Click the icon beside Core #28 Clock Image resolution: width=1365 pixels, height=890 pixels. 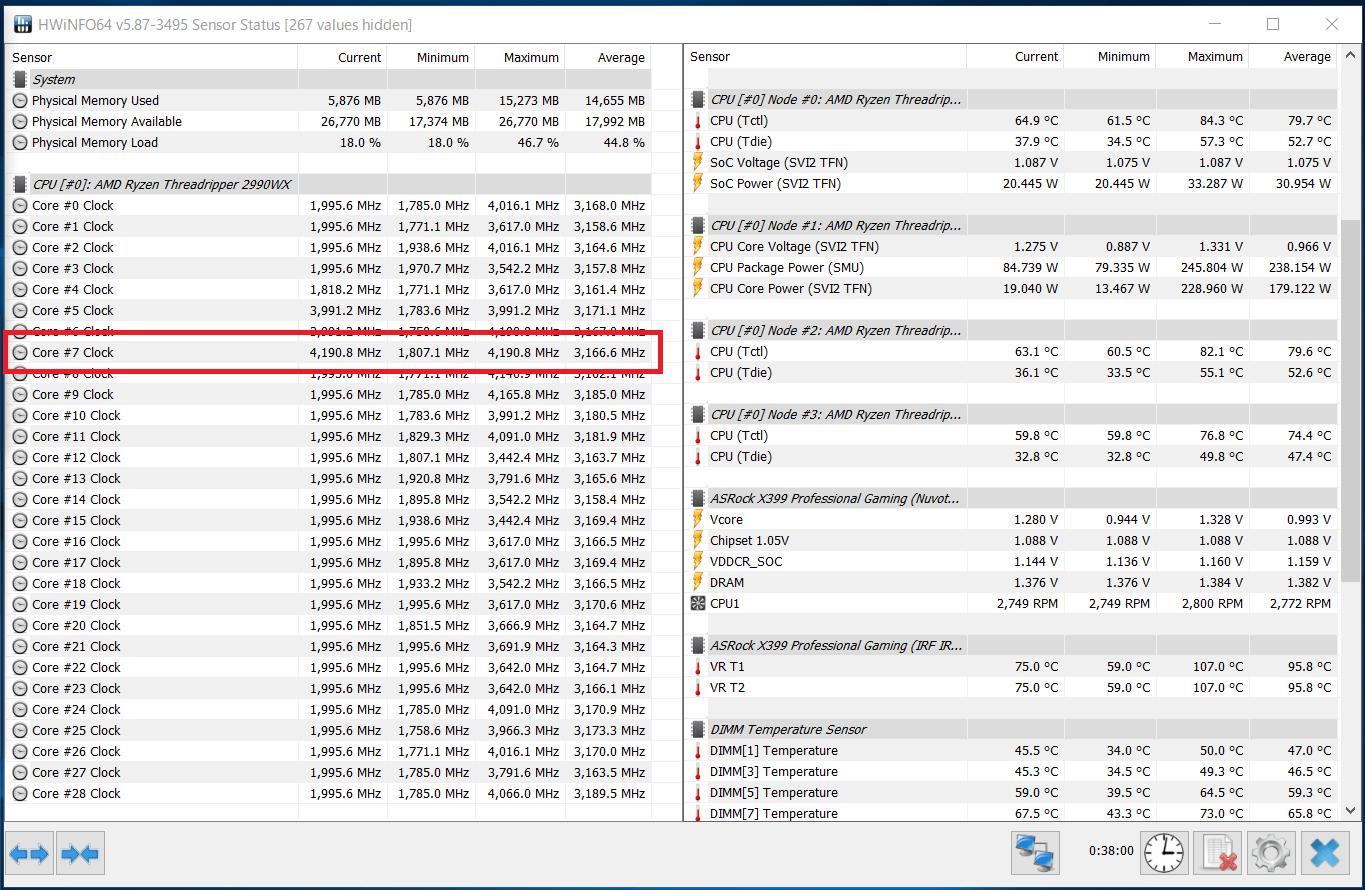20,793
